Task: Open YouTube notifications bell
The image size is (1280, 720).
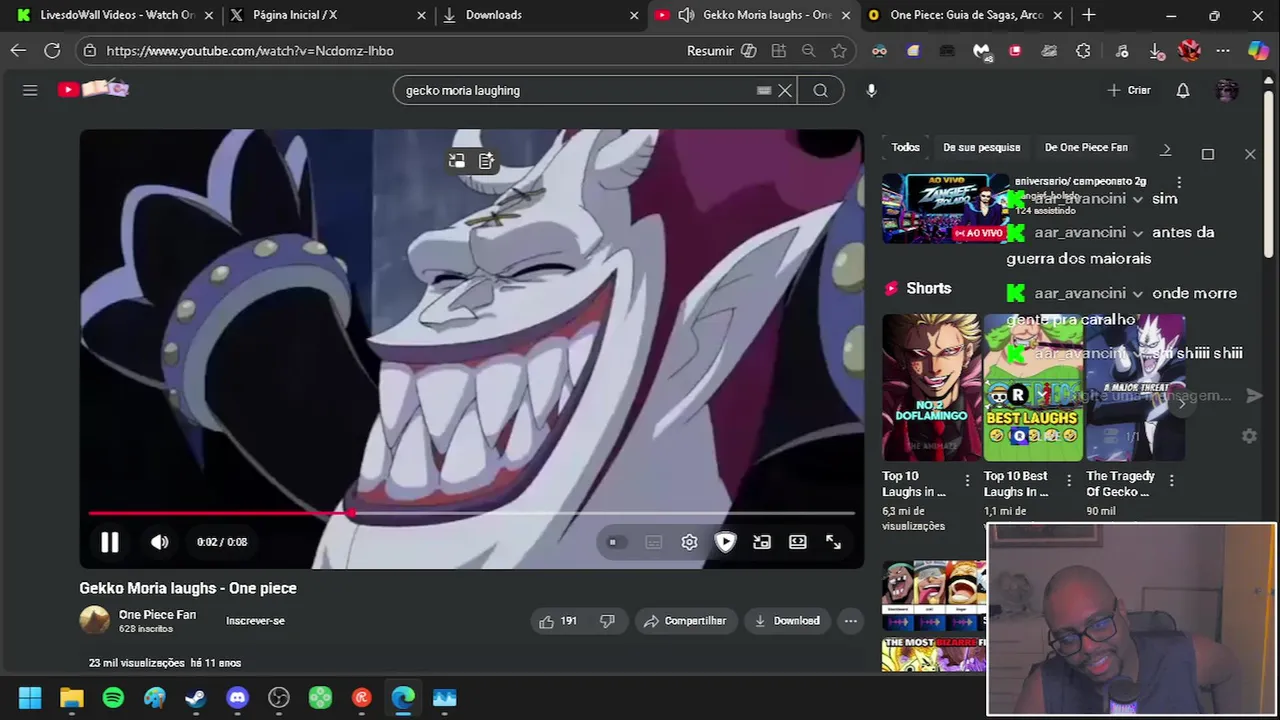Action: 1183,90
